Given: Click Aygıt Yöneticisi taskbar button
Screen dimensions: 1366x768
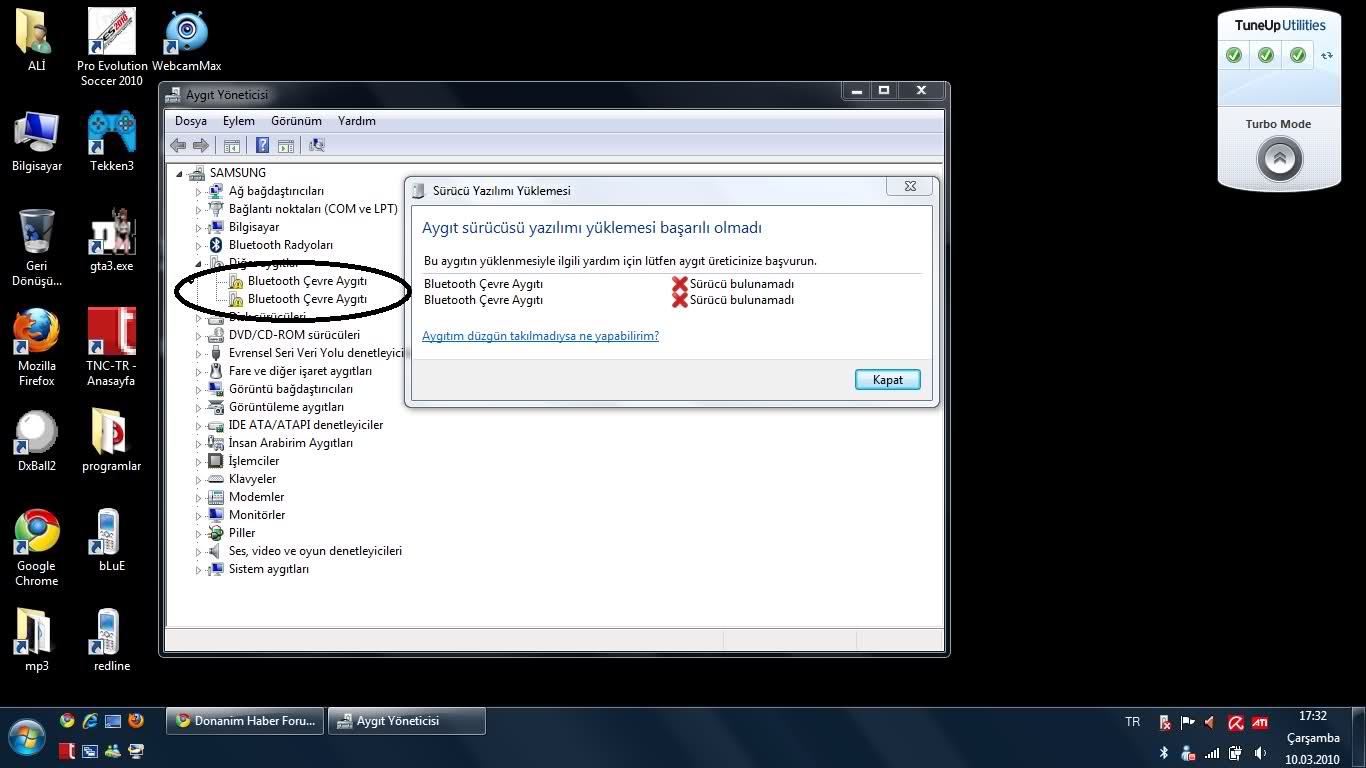Looking at the screenshot, I should point(407,721).
